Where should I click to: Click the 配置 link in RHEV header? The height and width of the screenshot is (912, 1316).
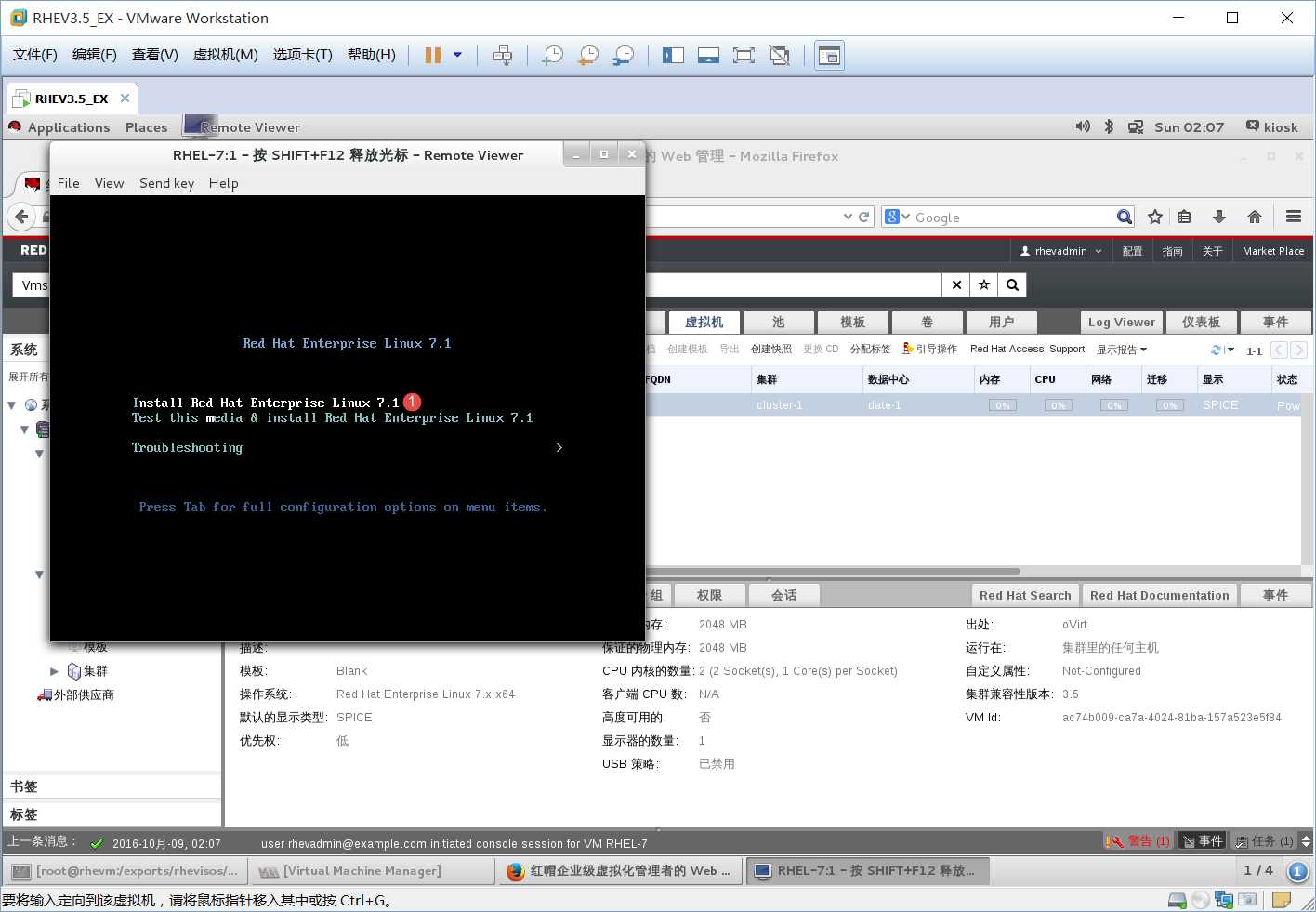pyautogui.click(x=1132, y=251)
